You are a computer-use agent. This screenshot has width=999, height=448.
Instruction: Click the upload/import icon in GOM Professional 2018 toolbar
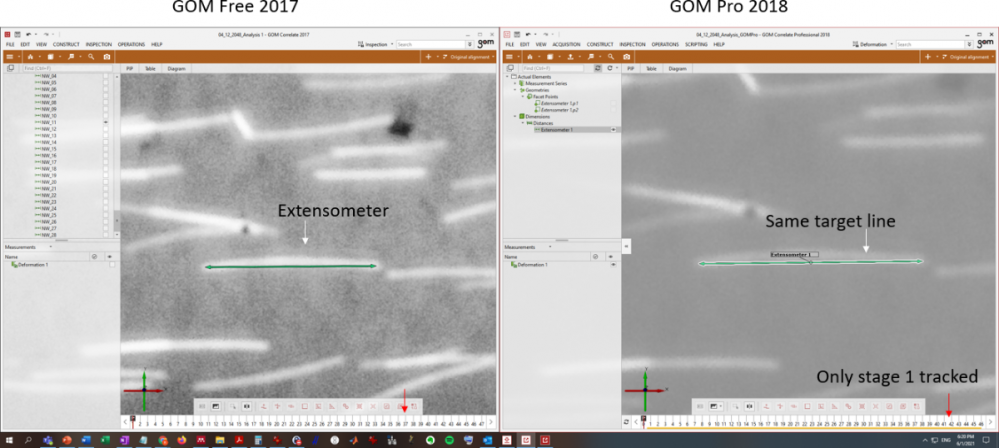tap(569, 57)
